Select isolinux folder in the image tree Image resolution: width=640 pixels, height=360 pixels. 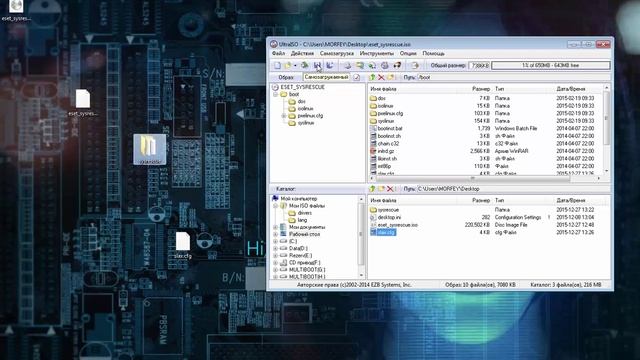pos(305,109)
